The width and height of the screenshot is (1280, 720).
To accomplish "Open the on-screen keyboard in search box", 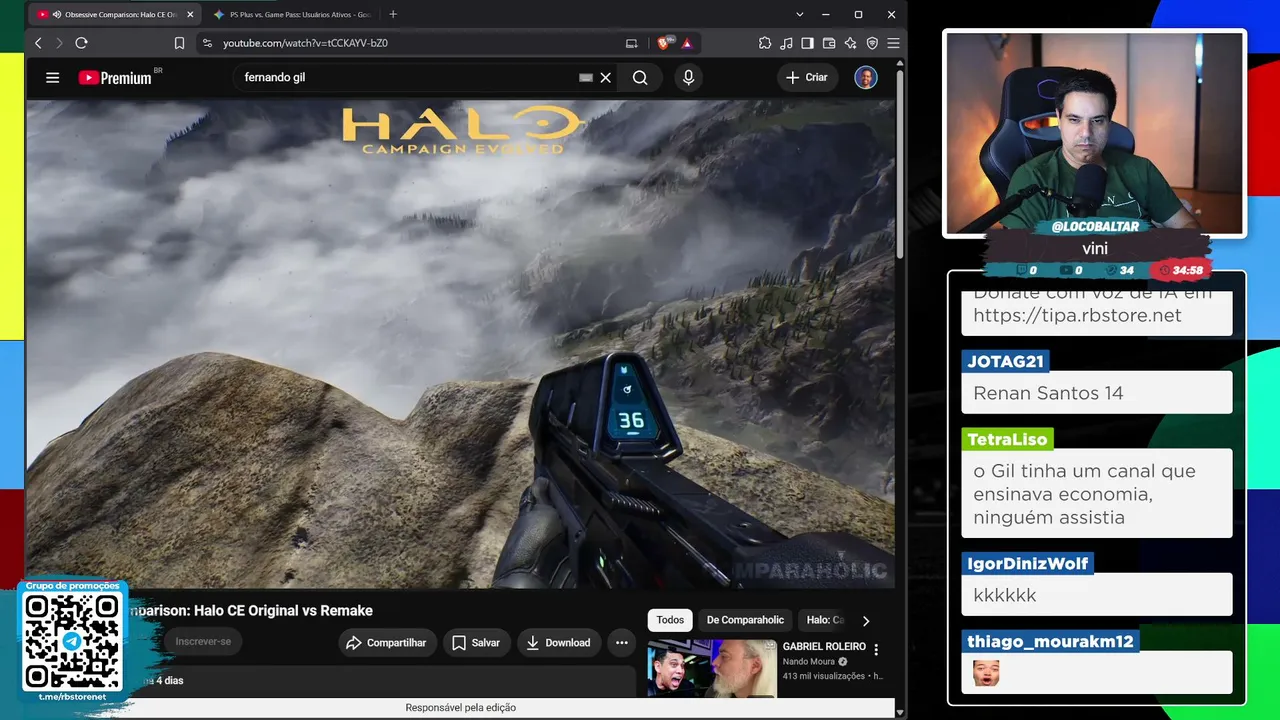I will [586, 77].
